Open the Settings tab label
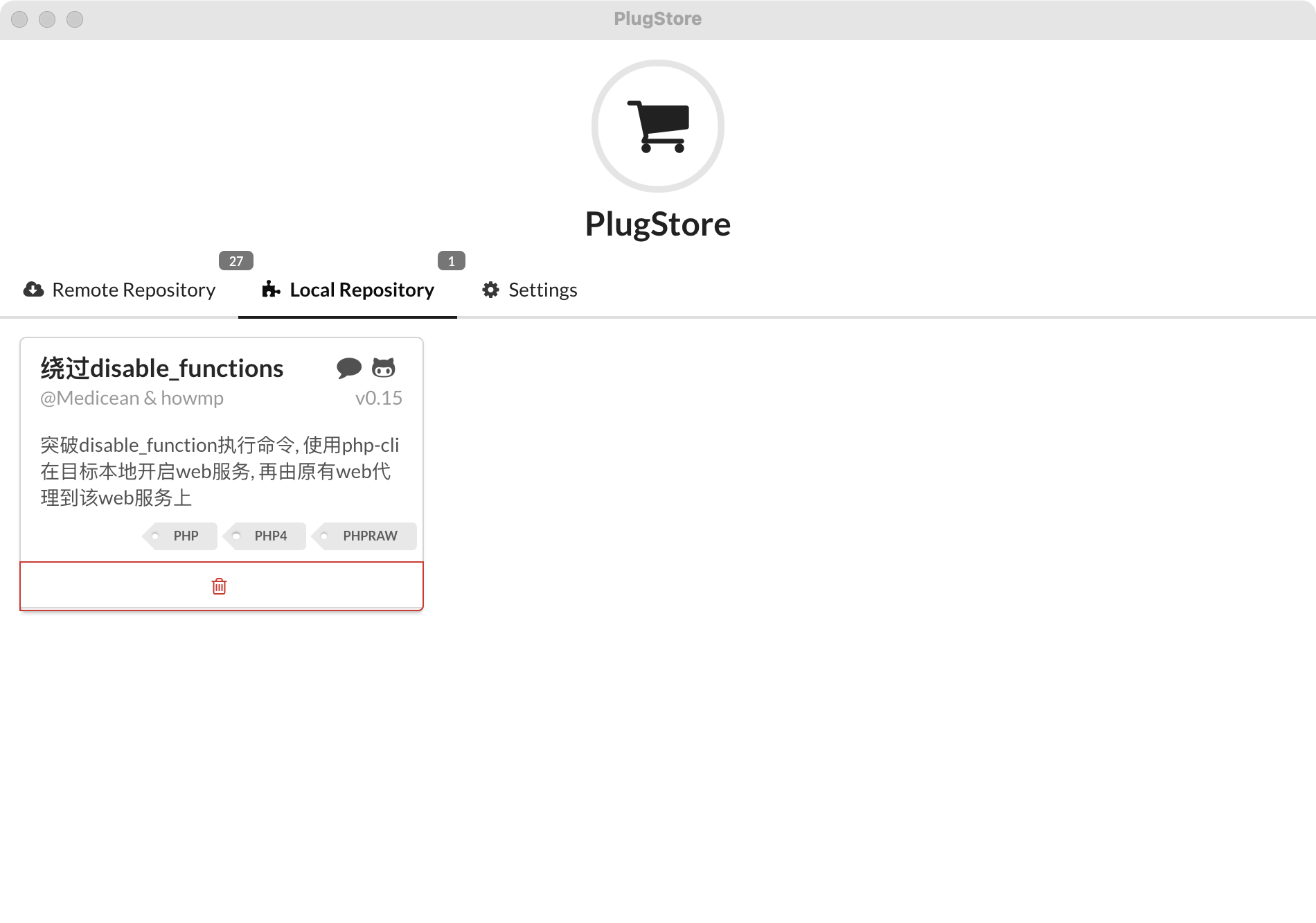1316x923 pixels. (542, 290)
